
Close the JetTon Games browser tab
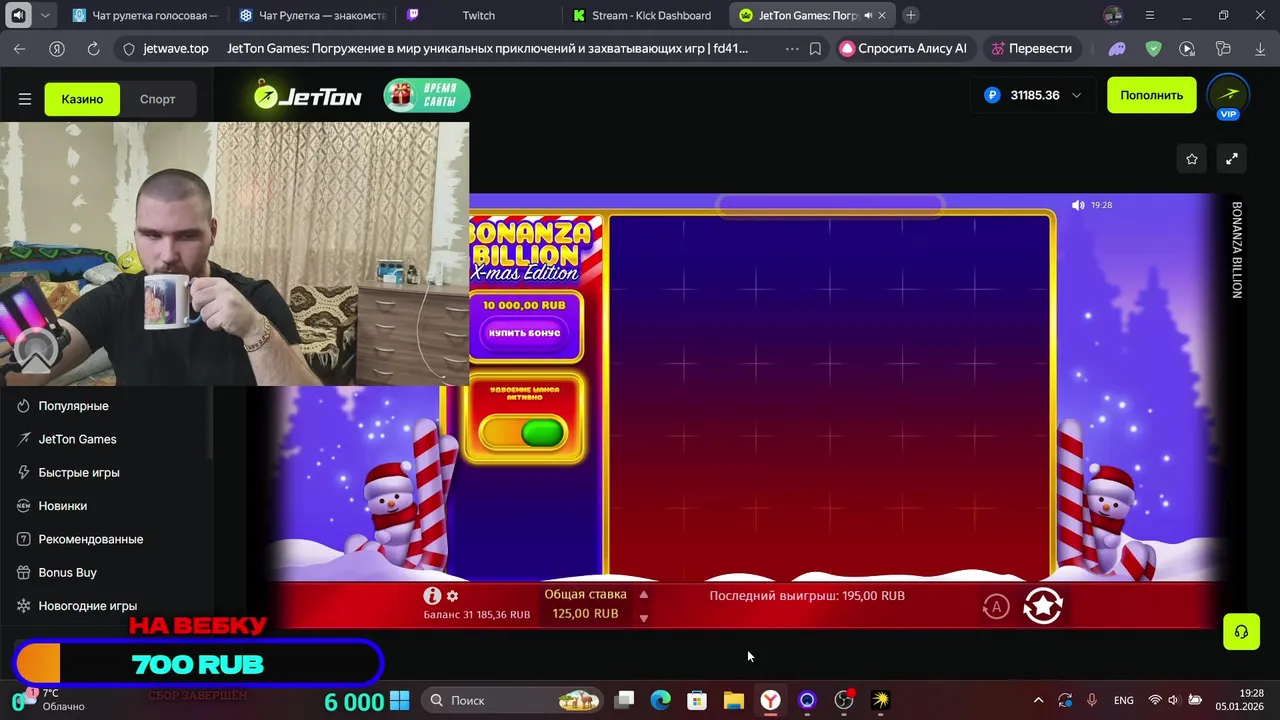tap(882, 16)
